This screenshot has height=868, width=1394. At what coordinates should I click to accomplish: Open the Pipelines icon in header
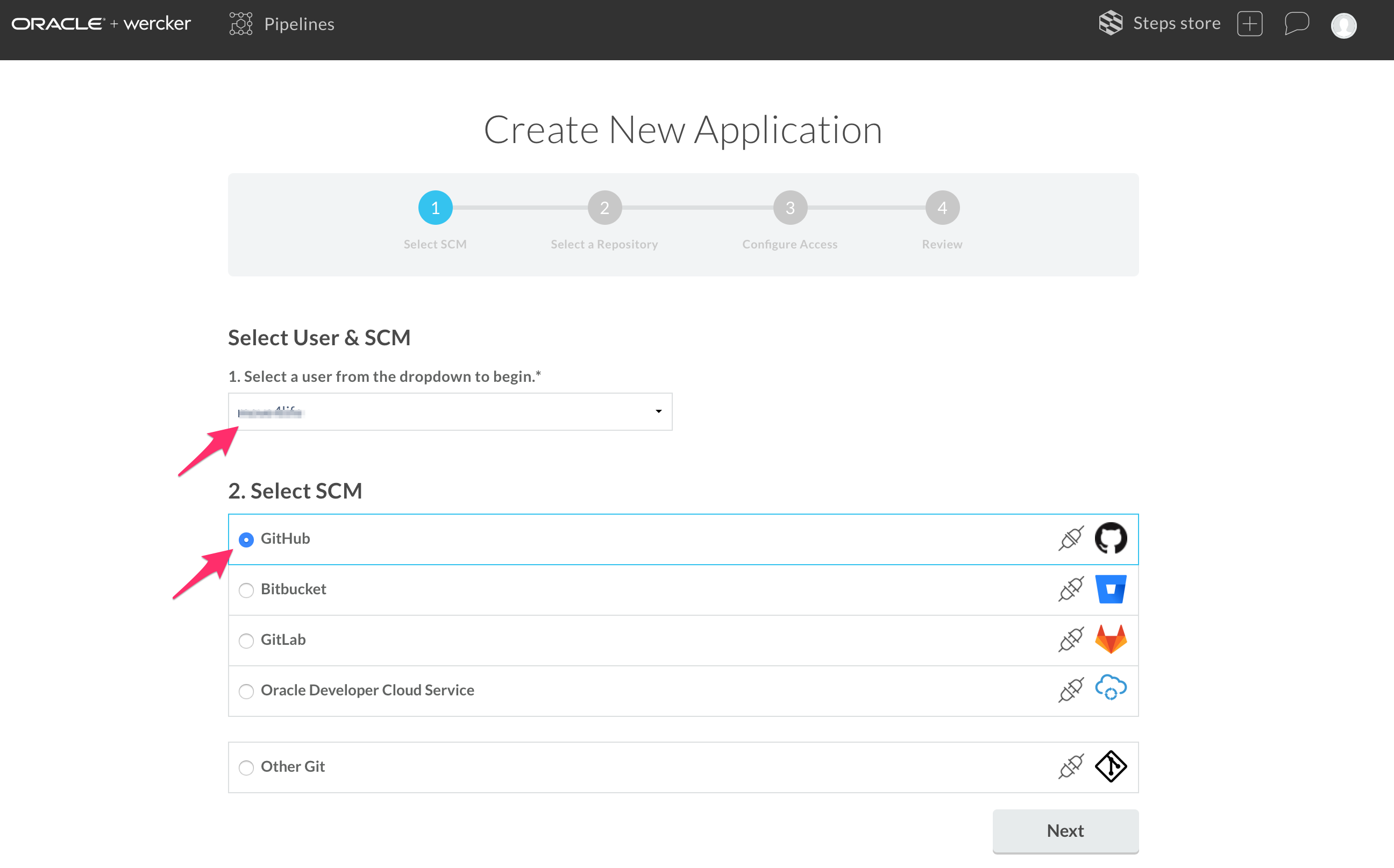pos(240,24)
